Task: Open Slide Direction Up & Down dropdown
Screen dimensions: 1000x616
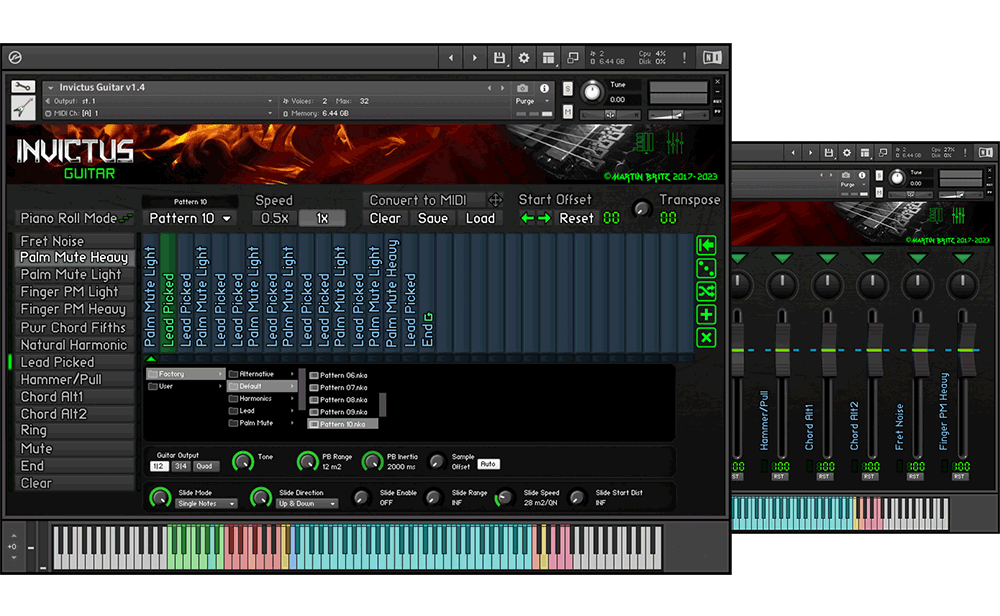Action: coord(307,504)
